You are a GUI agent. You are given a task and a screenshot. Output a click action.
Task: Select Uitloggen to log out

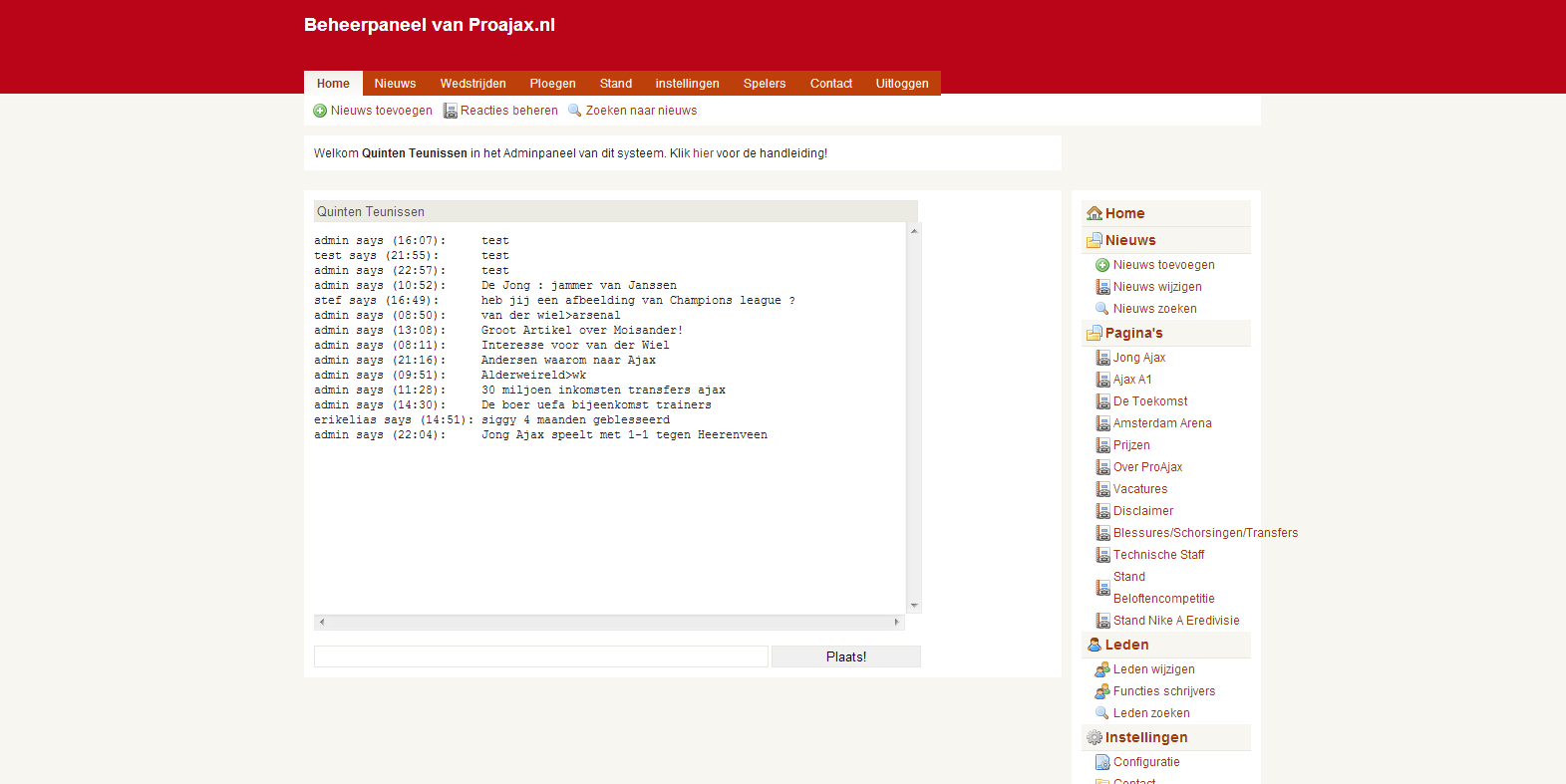[902, 84]
